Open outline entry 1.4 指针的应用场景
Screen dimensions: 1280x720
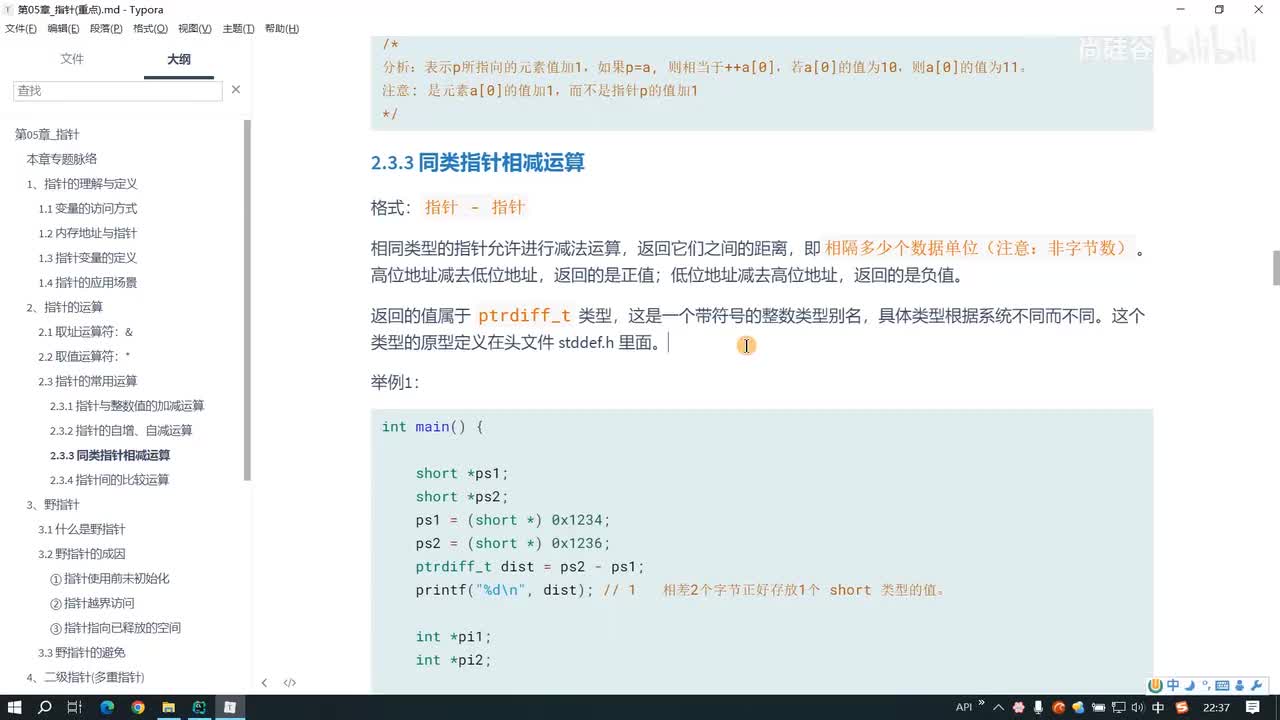coord(88,282)
